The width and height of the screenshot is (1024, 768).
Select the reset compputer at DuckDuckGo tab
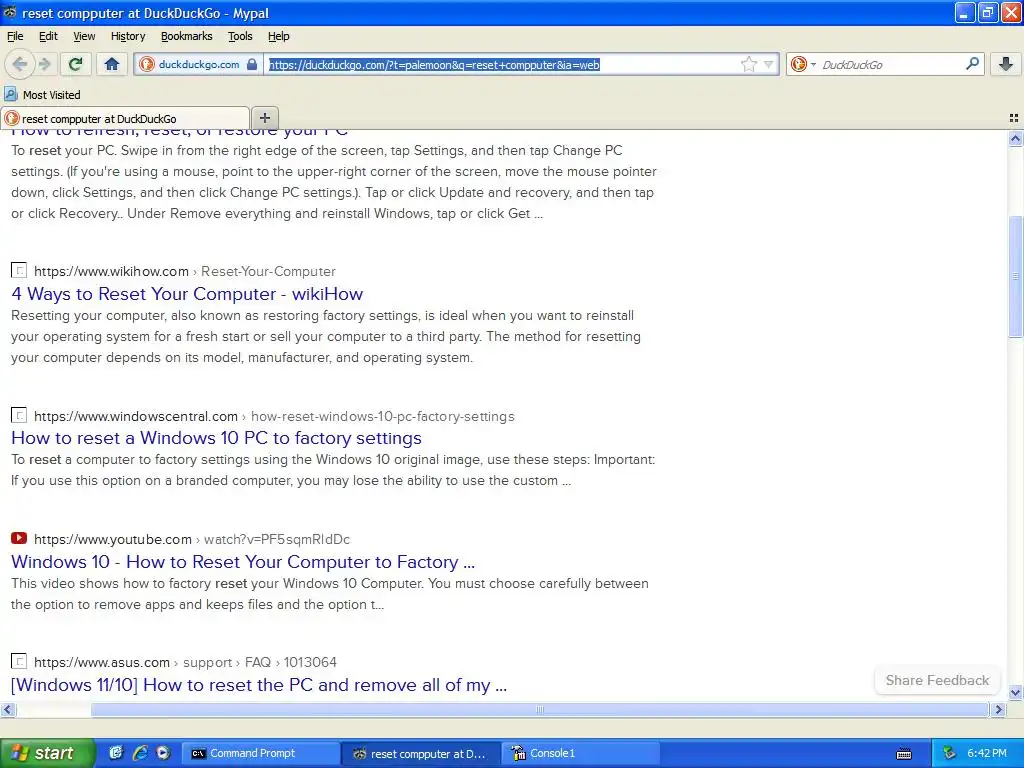125,119
